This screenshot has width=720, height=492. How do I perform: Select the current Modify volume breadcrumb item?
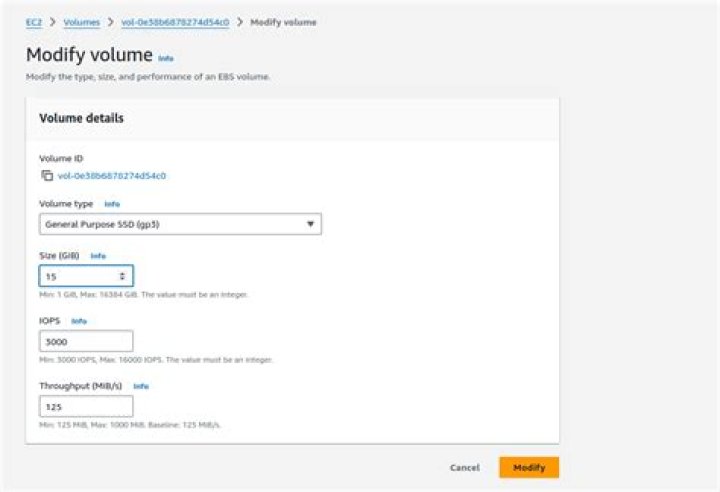tap(284, 21)
